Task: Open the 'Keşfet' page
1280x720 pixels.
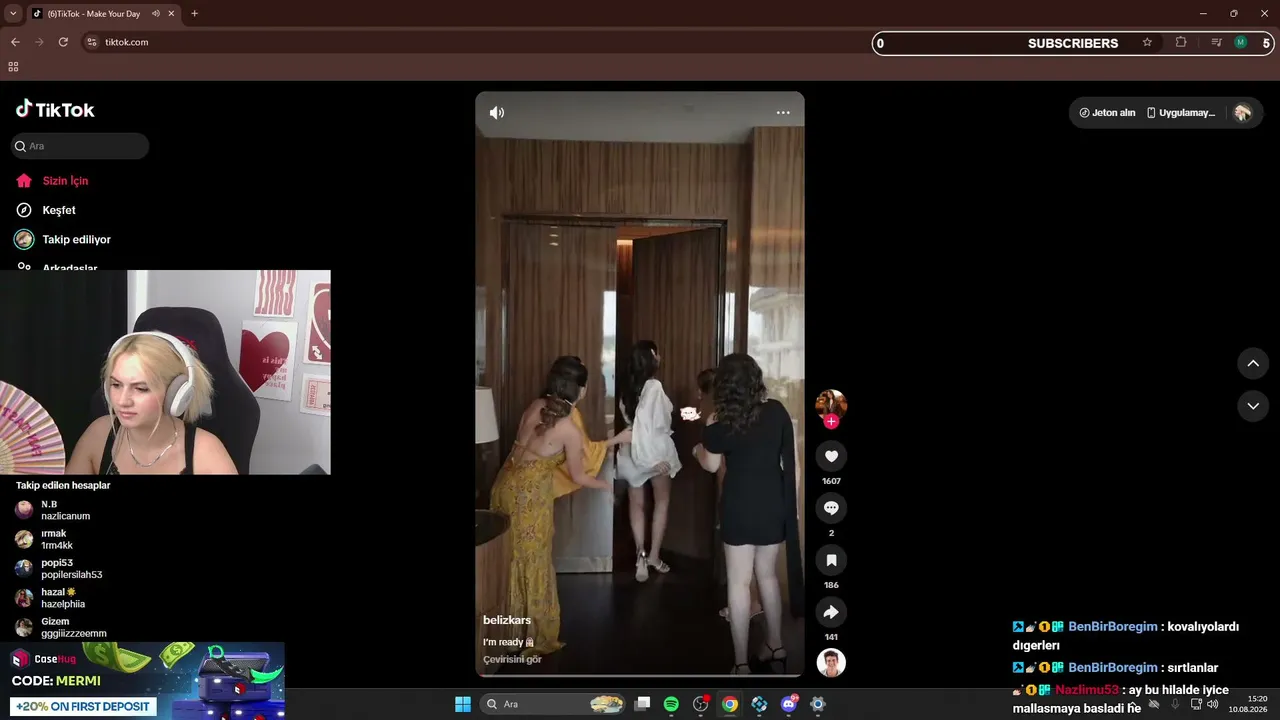Action: click(x=59, y=210)
